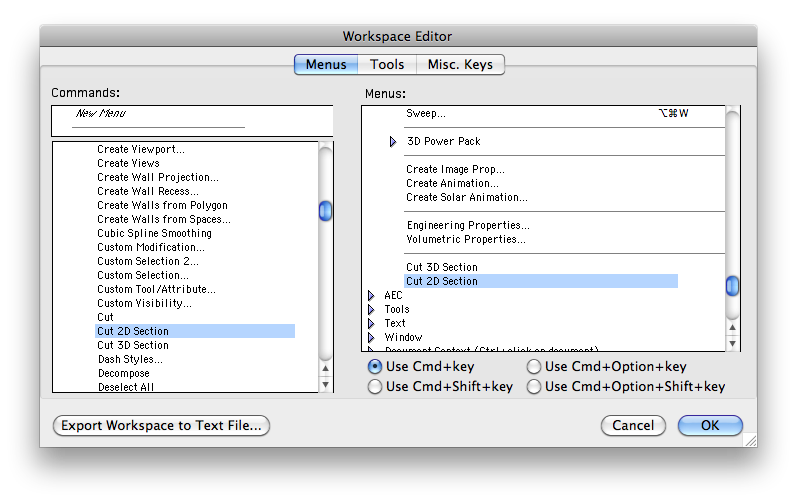The height and width of the screenshot is (502, 797).
Task: Expand the Window menu triangle
Action: pos(371,338)
